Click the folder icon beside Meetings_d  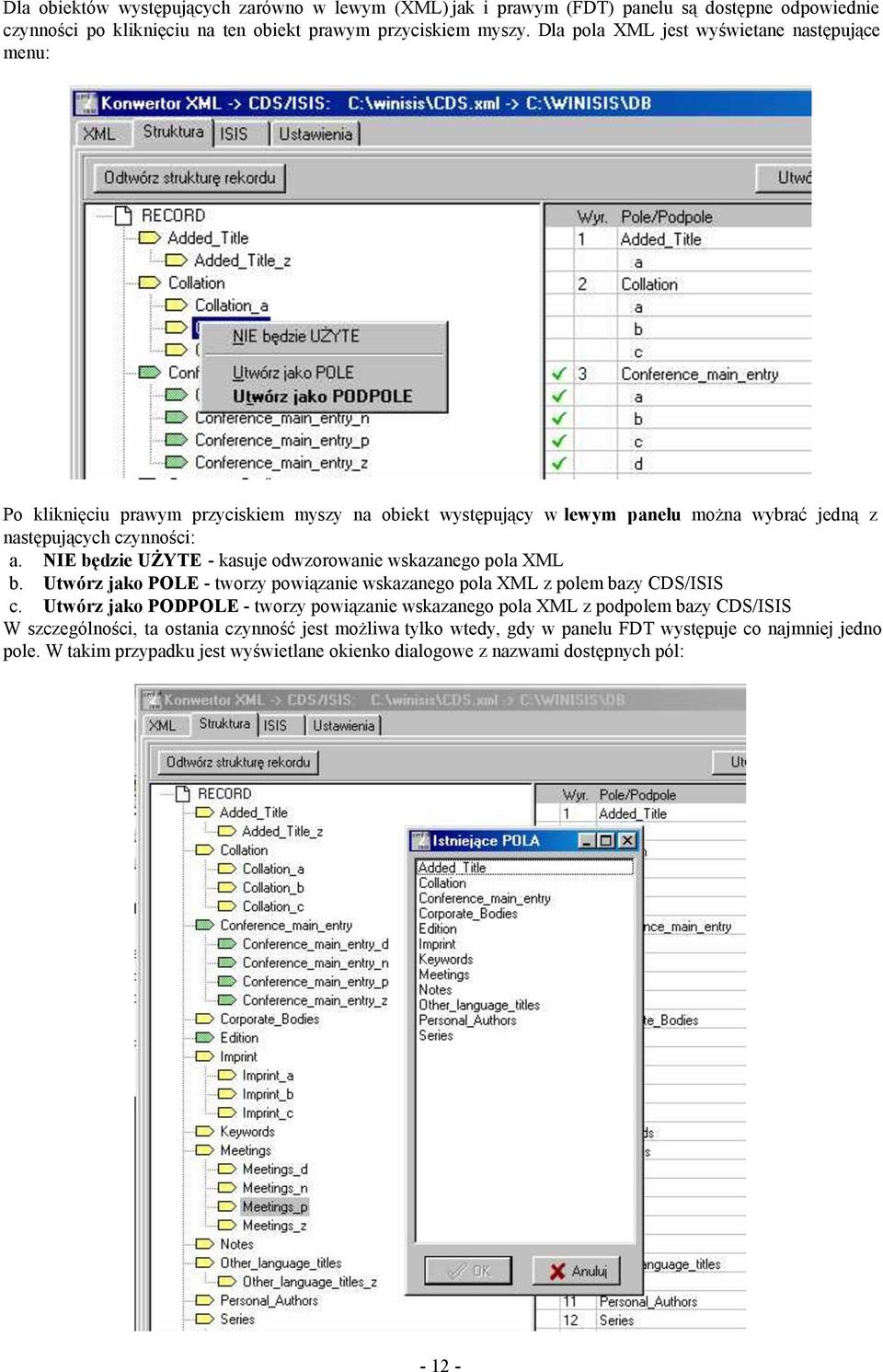coord(226,1170)
